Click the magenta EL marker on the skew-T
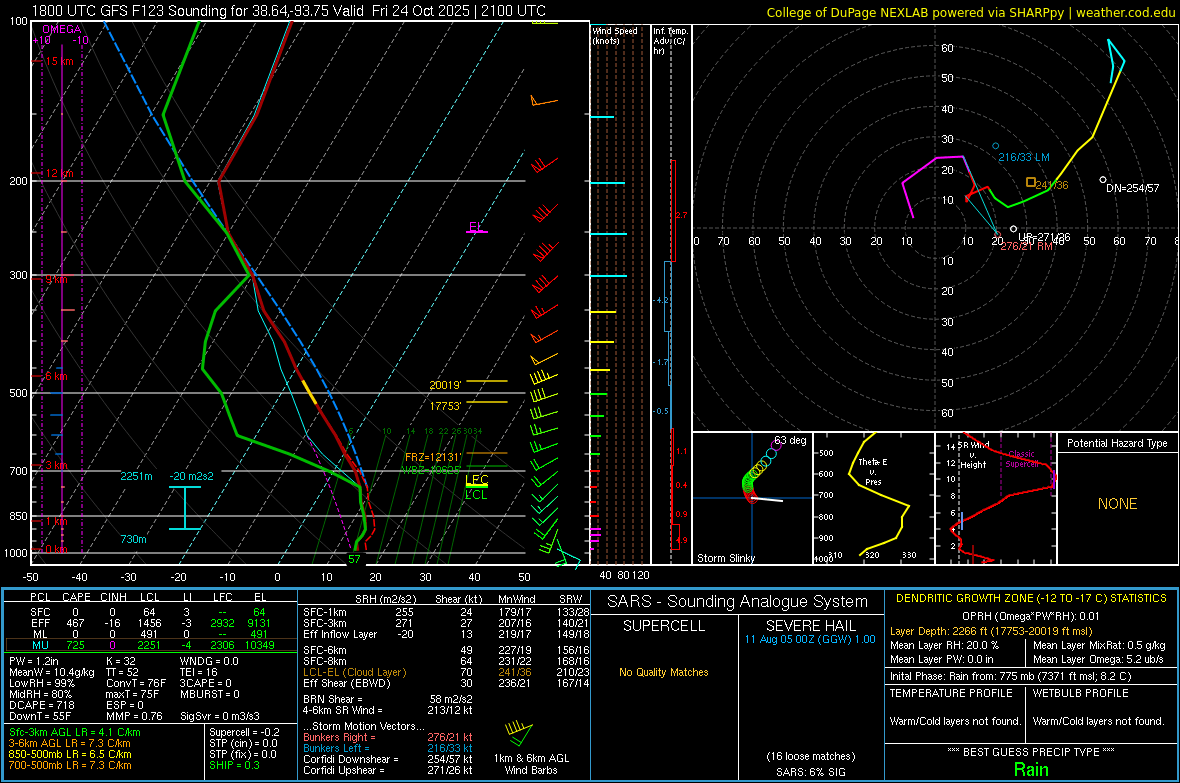The height and width of the screenshot is (783, 1180). (x=476, y=227)
